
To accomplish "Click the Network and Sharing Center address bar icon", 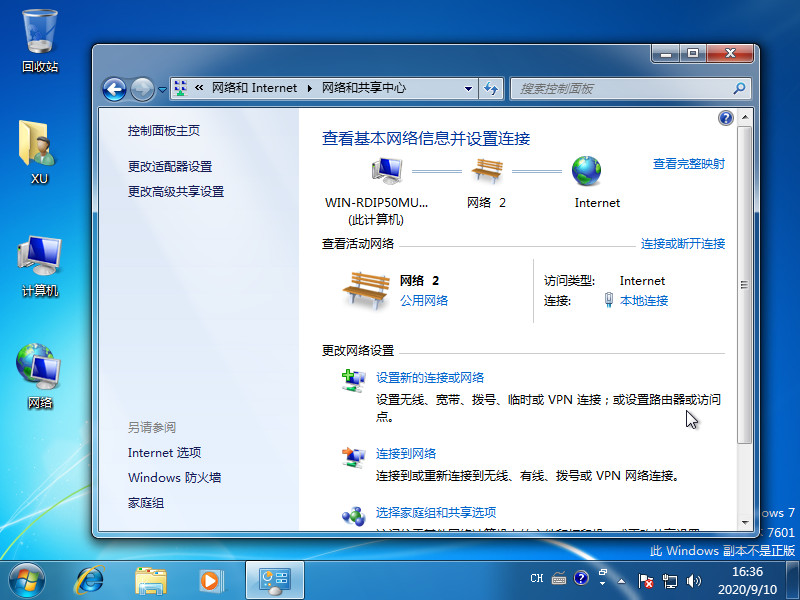I will (180, 88).
